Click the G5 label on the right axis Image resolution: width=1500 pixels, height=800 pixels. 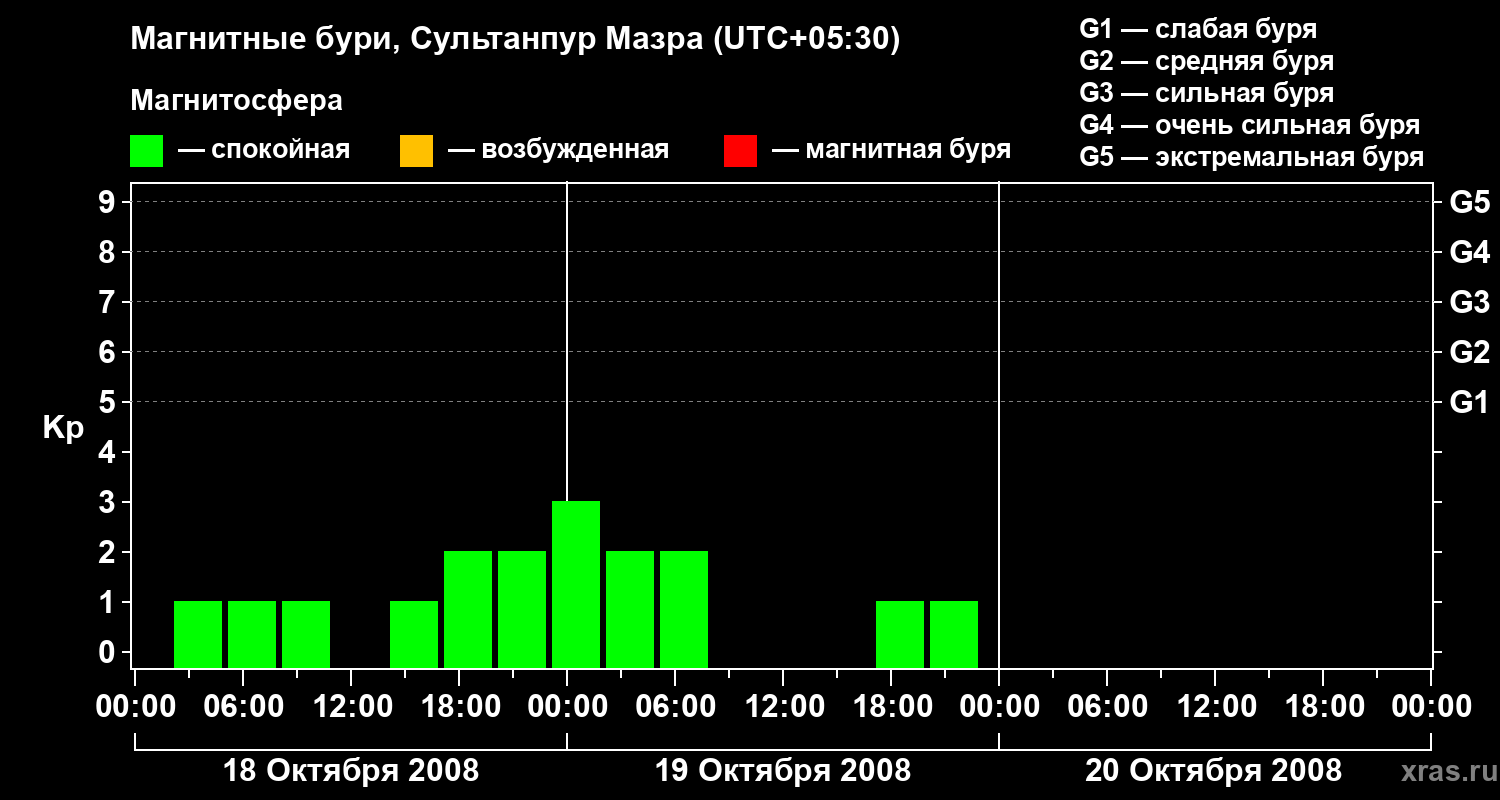[x=1469, y=202]
